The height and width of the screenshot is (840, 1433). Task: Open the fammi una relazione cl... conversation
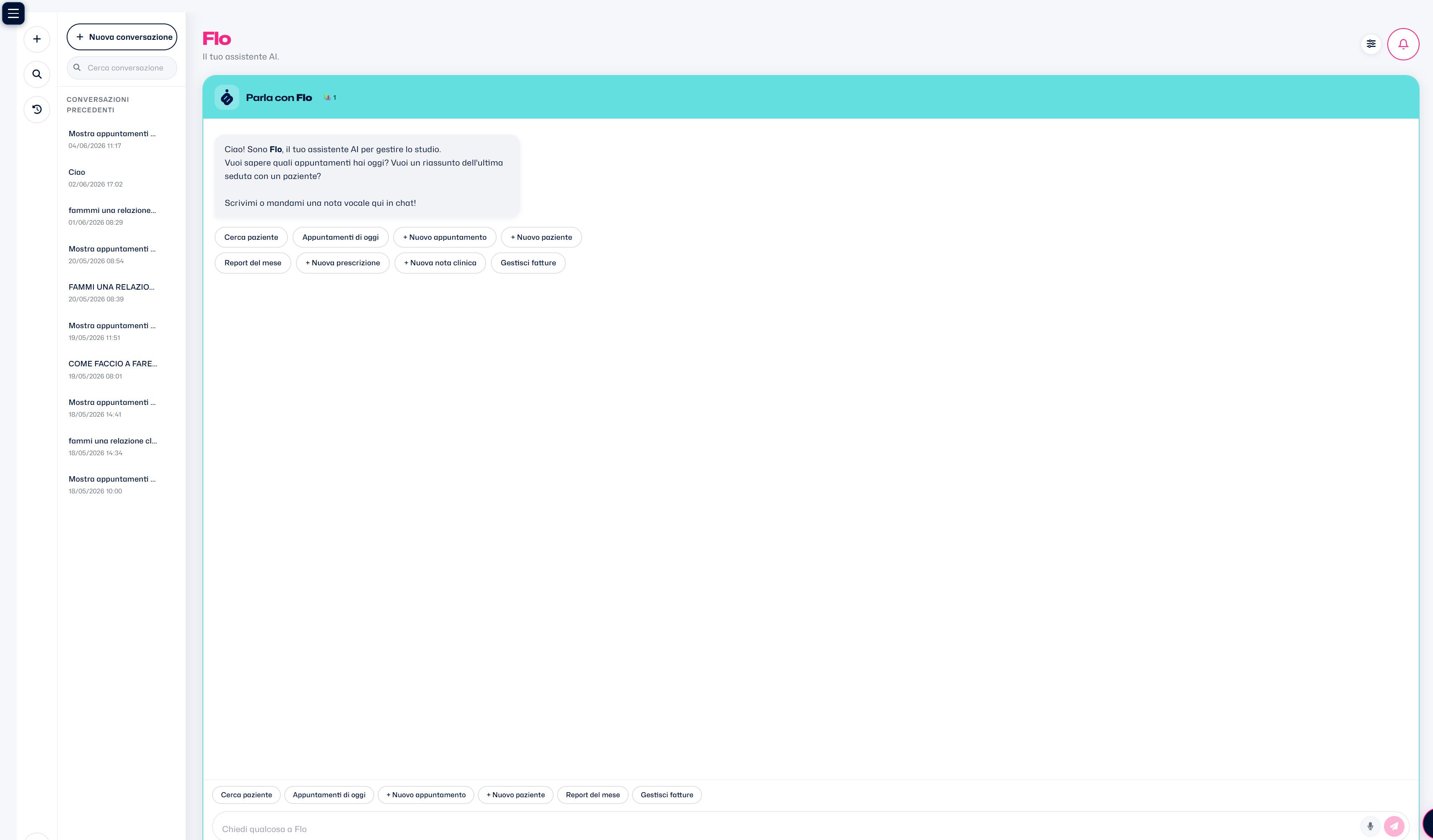(121, 446)
